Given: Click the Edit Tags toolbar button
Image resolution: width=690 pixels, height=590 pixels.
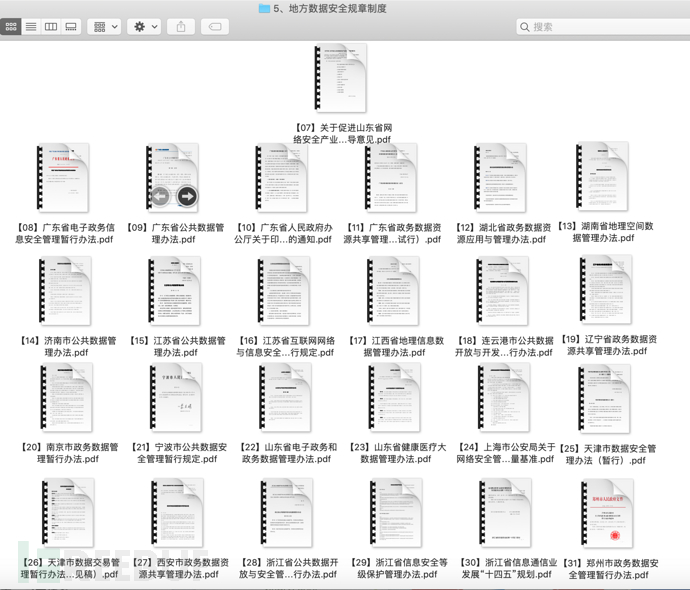Looking at the screenshot, I should pyautogui.click(x=214, y=27).
